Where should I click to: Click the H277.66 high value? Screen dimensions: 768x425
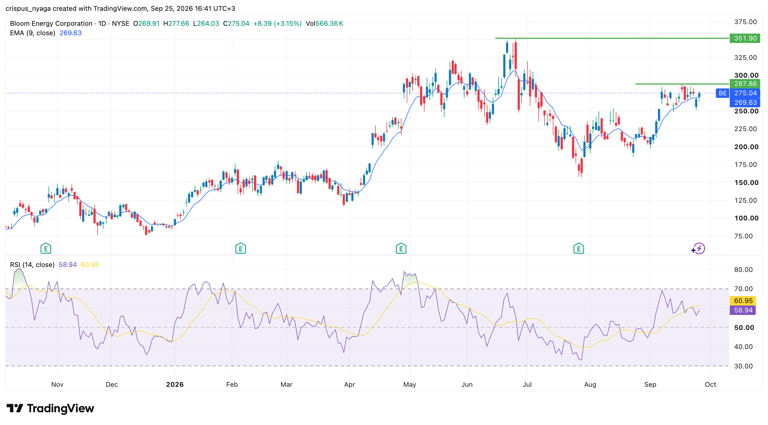click(176, 24)
